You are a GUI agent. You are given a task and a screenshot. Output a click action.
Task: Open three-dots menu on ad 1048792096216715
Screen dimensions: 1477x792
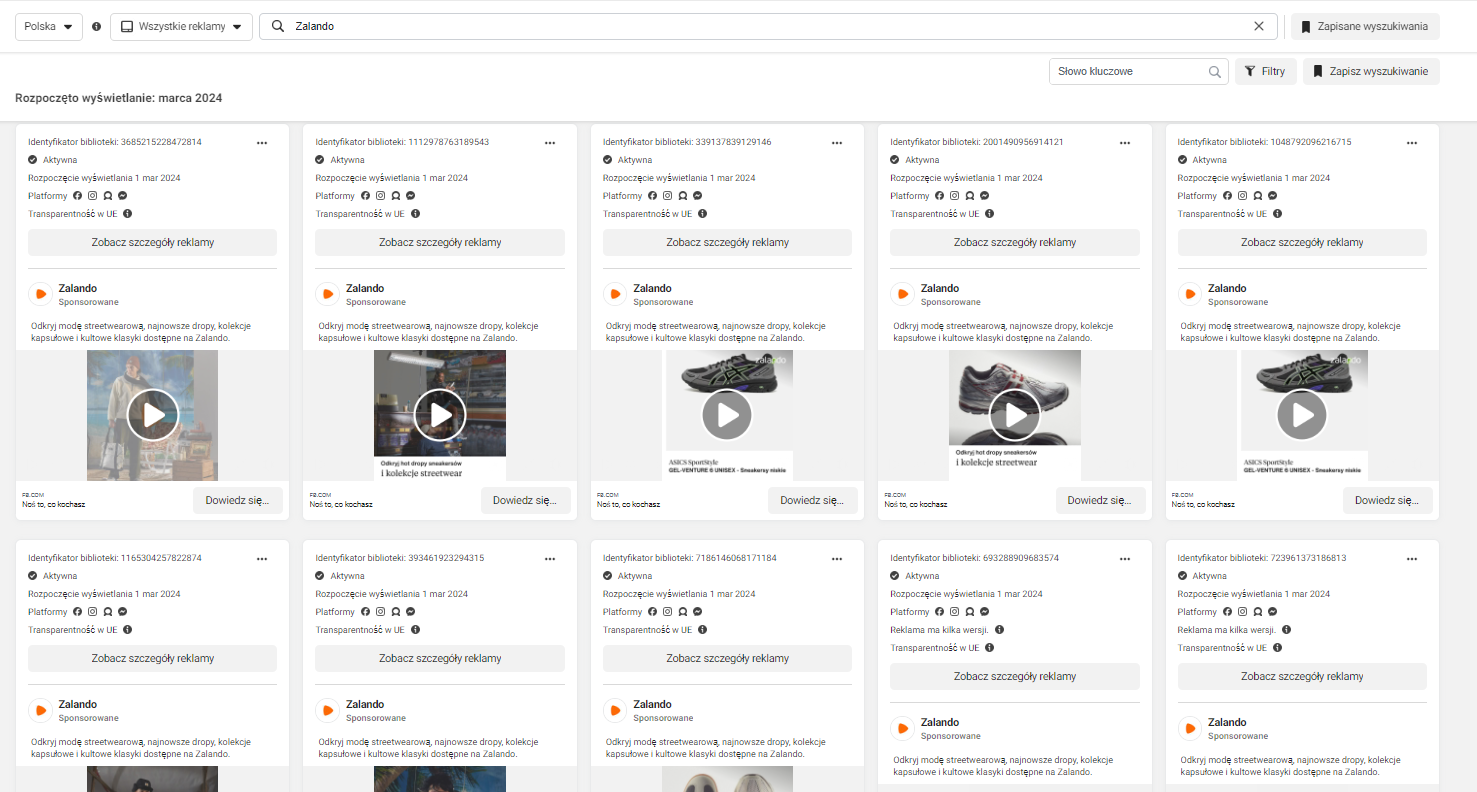(1411, 143)
